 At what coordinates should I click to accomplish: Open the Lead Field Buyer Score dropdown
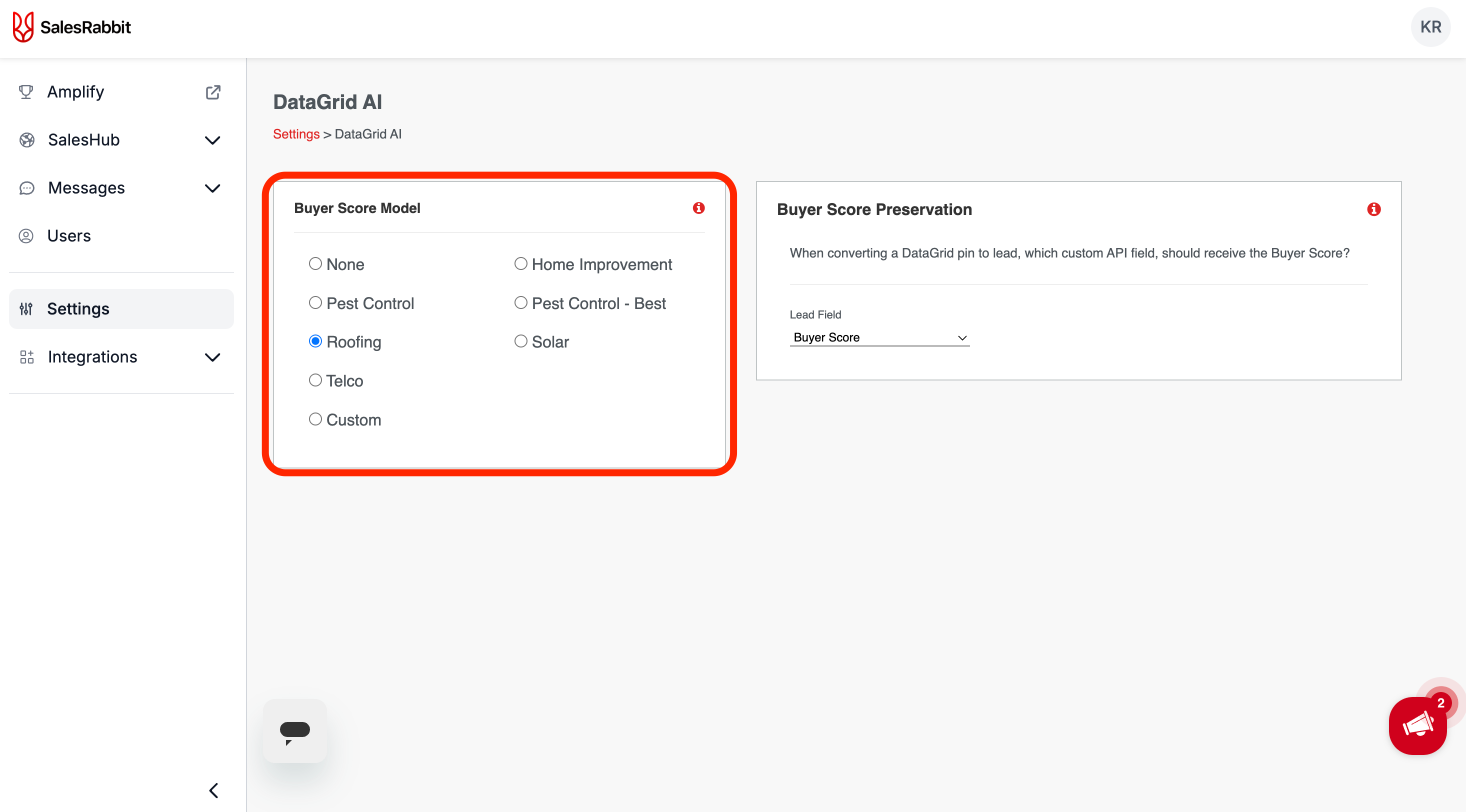pyautogui.click(x=878, y=337)
